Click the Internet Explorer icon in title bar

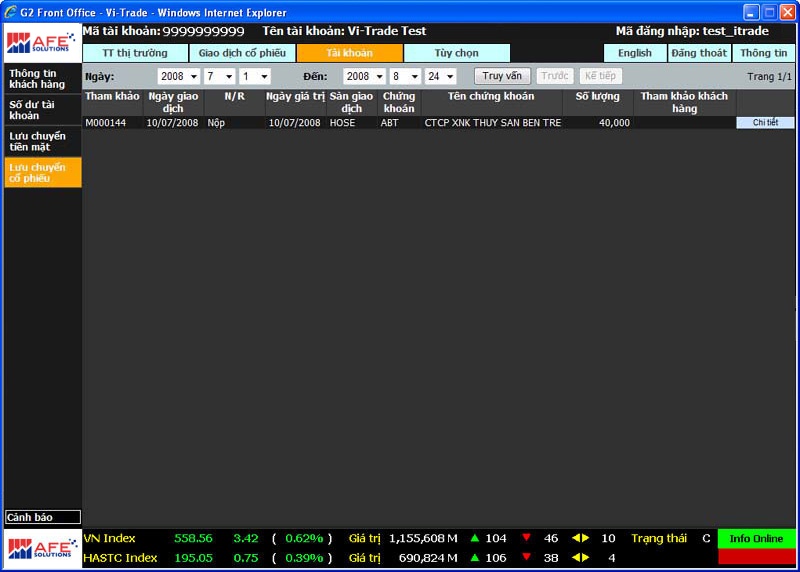click(x=10, y=12)
